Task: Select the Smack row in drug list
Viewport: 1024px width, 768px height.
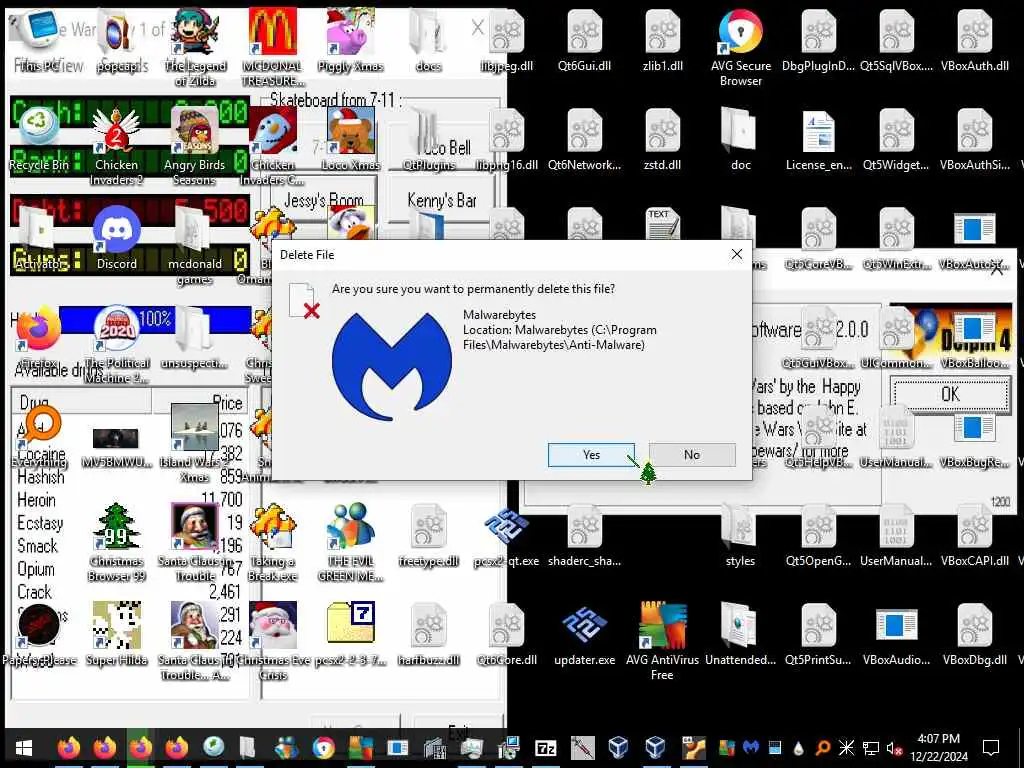Action: (x=37, y=546)
